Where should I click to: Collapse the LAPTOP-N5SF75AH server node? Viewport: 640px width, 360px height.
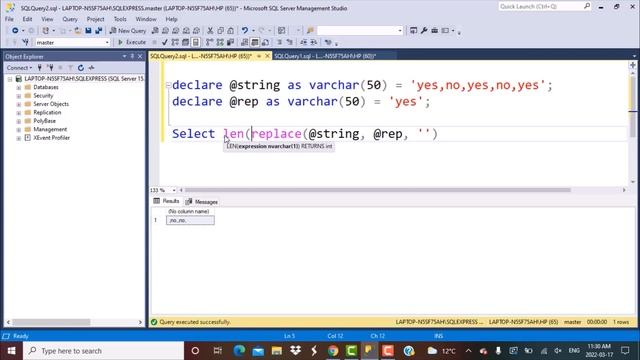pos(10,79)
